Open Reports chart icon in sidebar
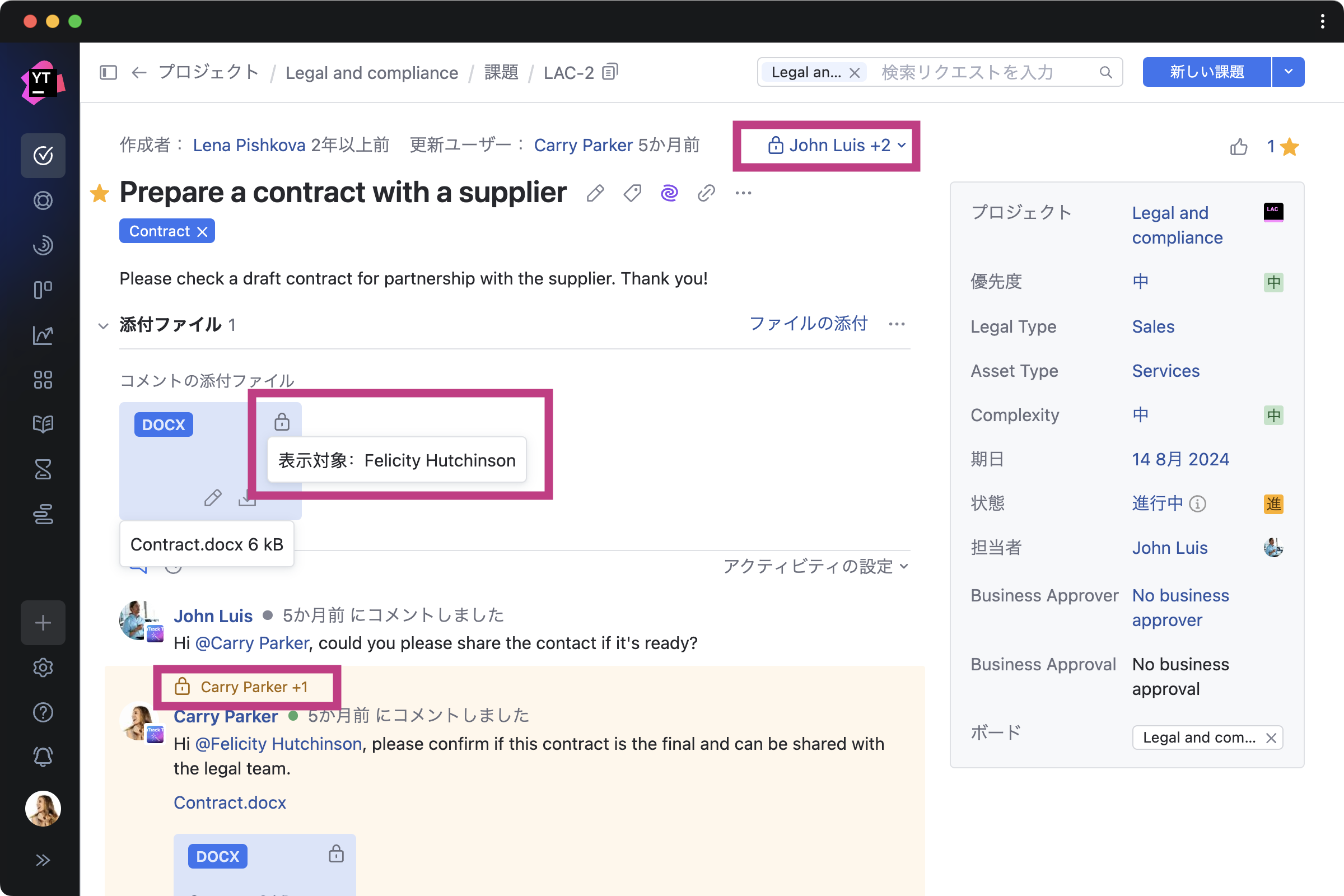 tap(43, 335)
